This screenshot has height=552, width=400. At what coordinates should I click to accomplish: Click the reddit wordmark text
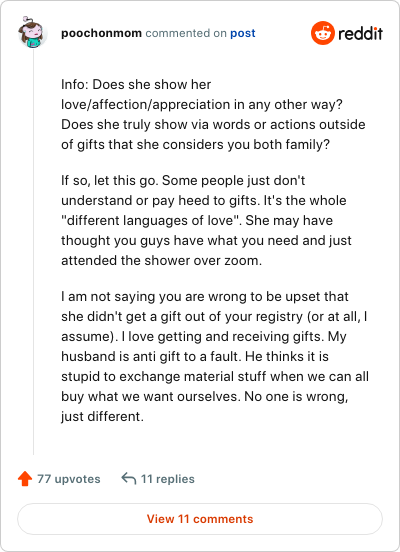click(360, 33)
